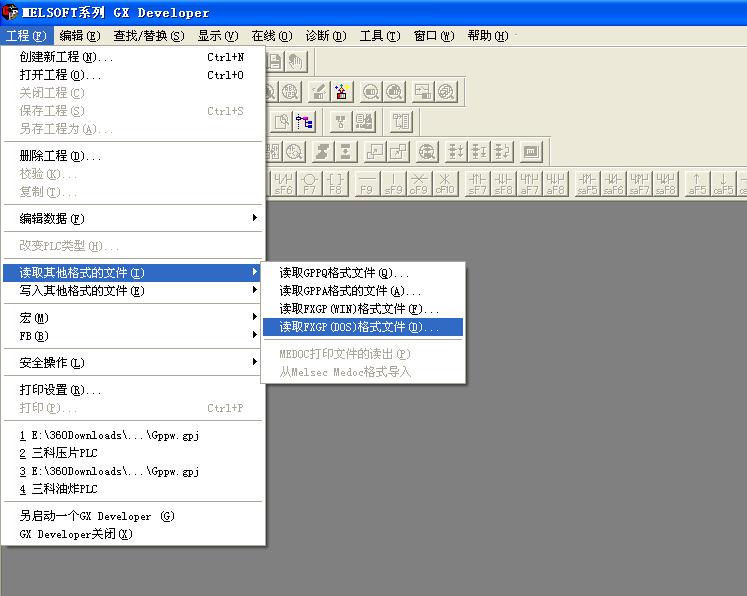
Task: Click the saF5 ladder toolbar symbol
Action: click(586, 183)
